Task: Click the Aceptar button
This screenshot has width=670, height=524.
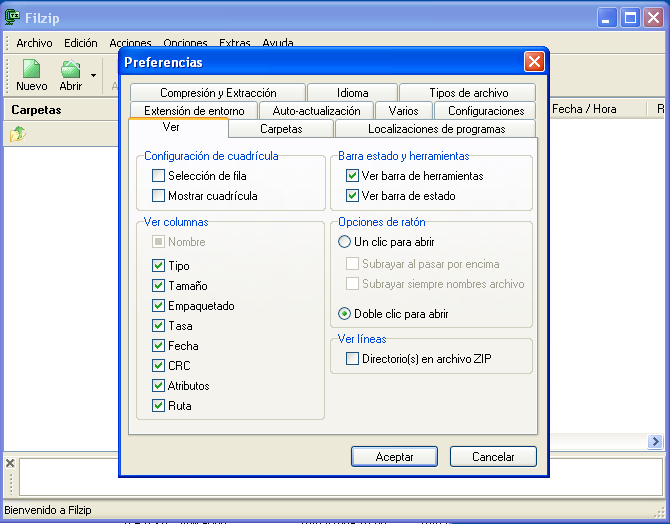Action: point(394,456)
